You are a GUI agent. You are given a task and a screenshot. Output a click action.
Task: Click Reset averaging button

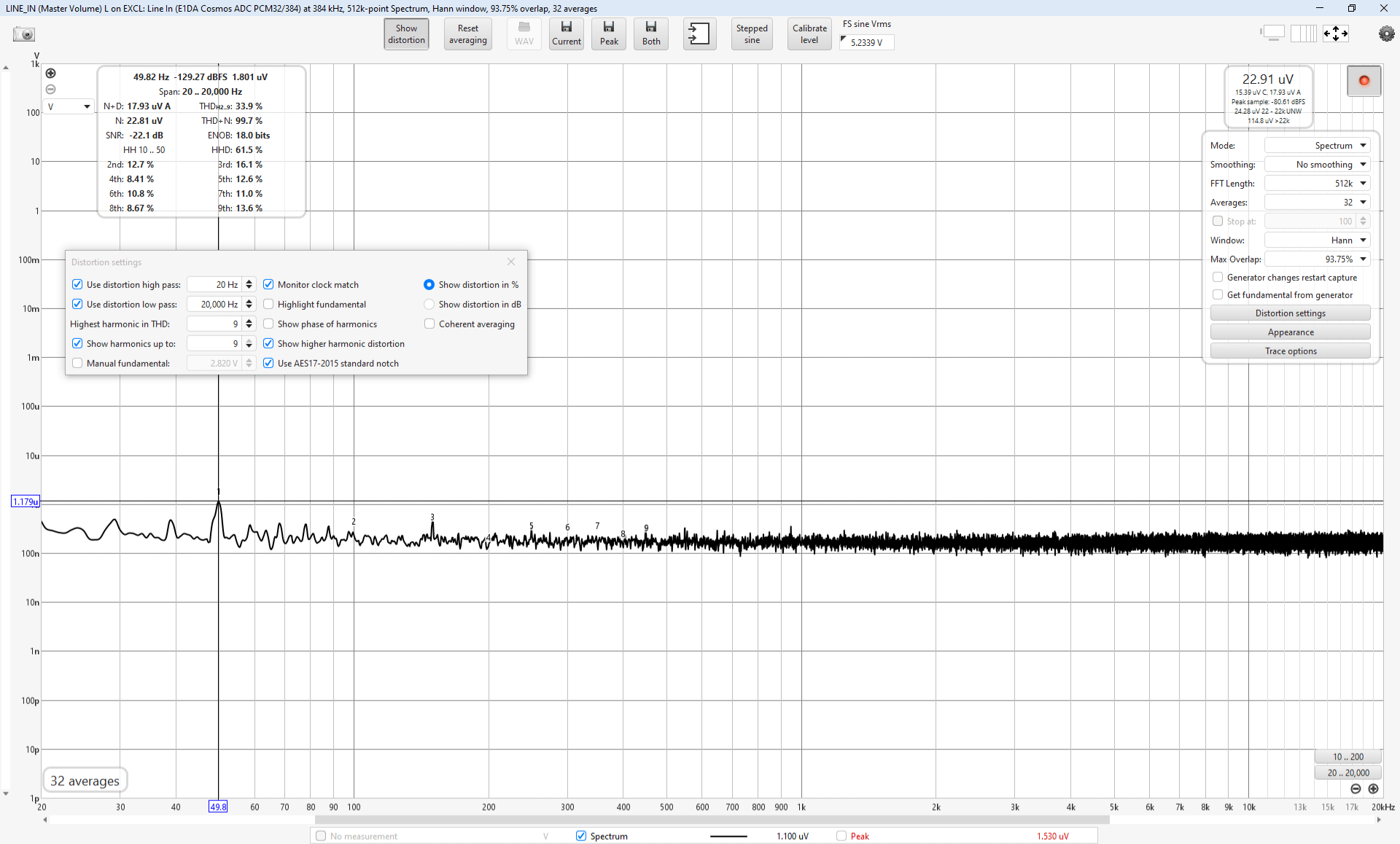467,34
